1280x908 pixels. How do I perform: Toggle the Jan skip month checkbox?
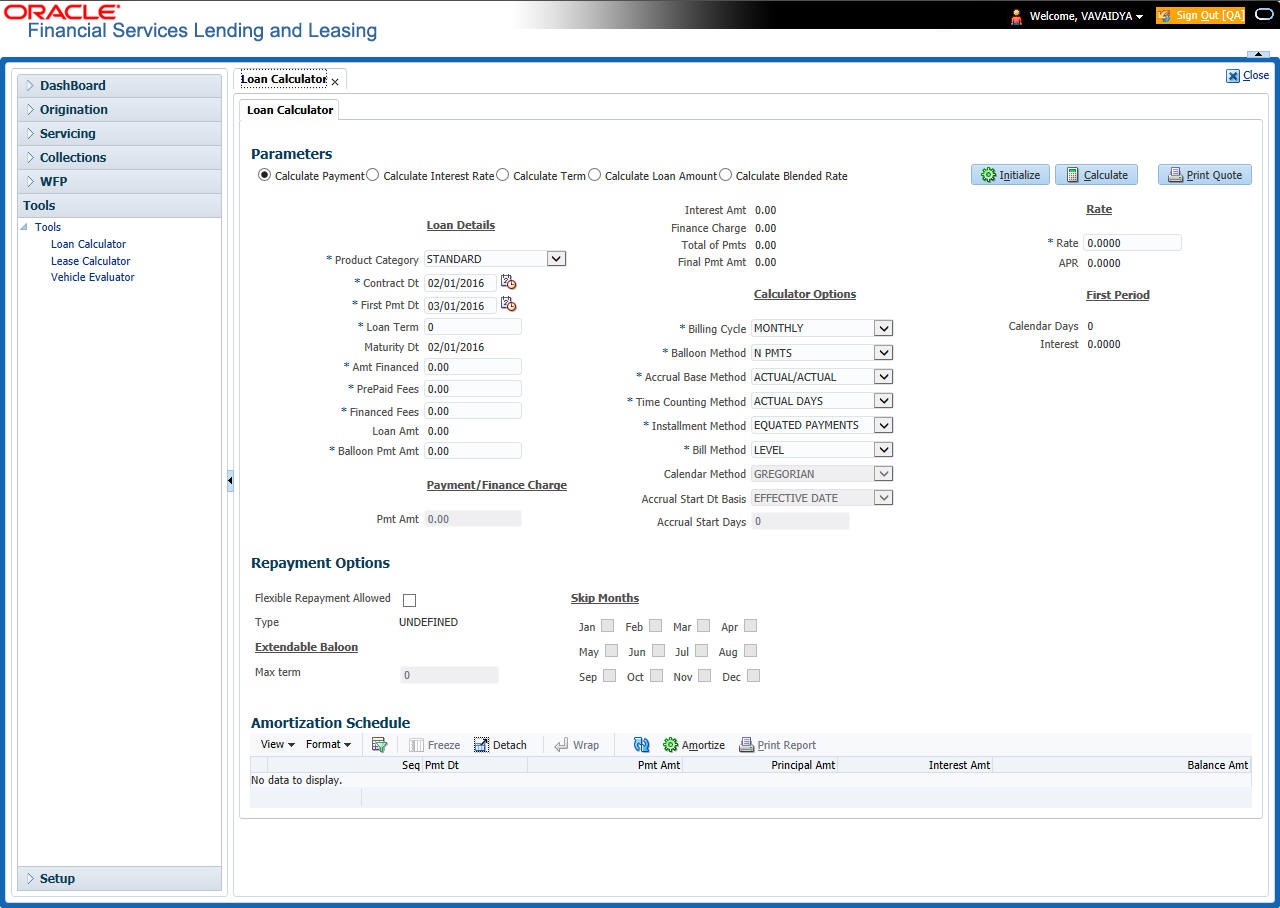[x=608, y=626]
